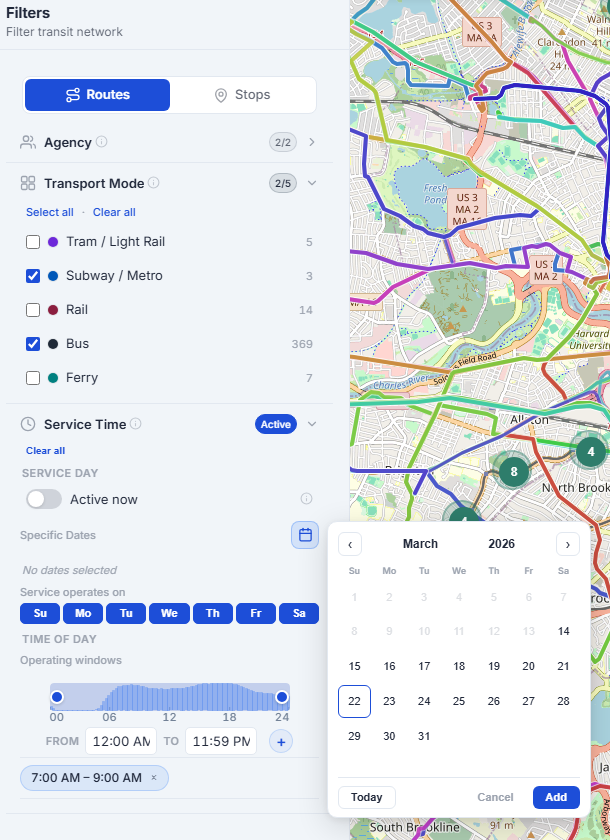Viewport: 610px width, 840px height.
Task: Switch to the Routes tab
Action: [x=97, y=95]
